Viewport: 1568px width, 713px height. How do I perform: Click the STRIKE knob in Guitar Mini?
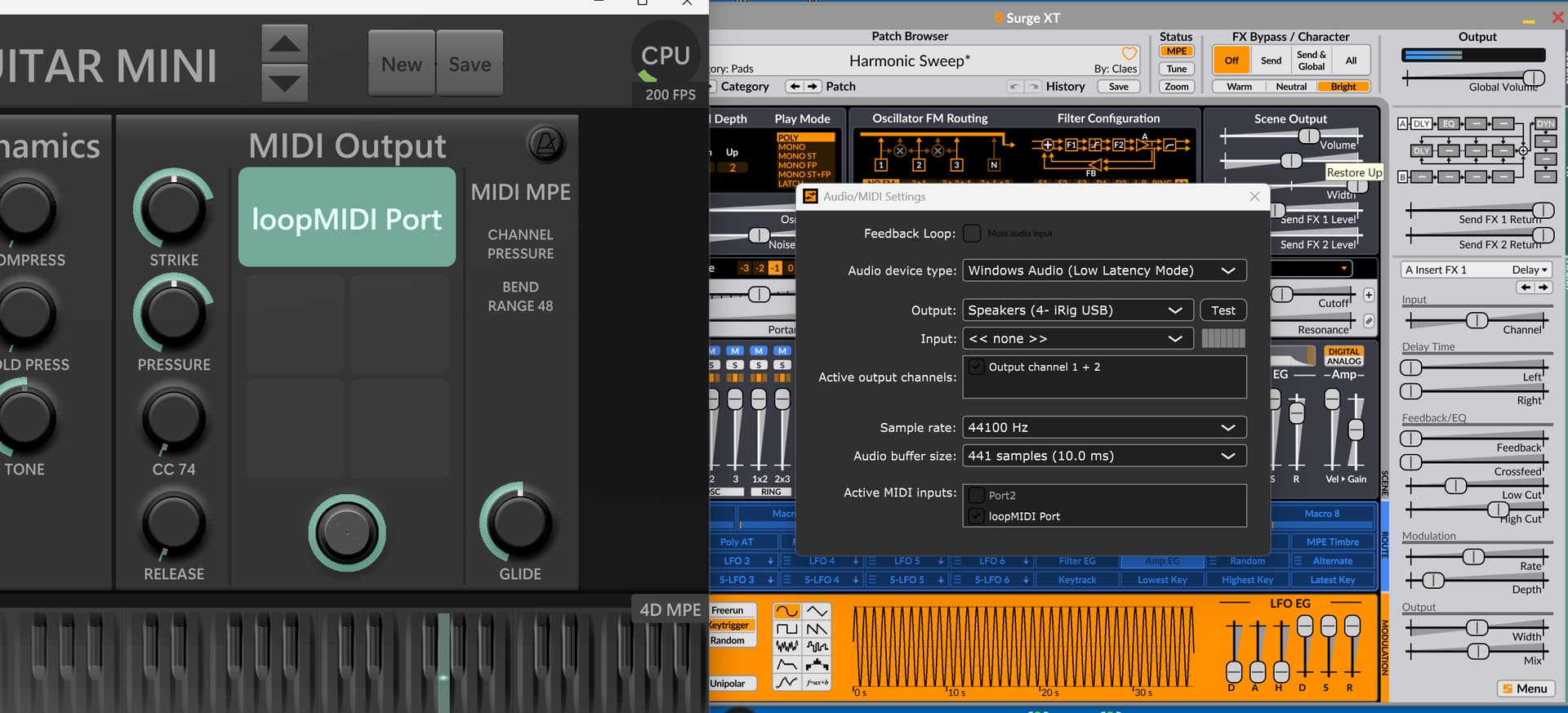pos(174,209)
